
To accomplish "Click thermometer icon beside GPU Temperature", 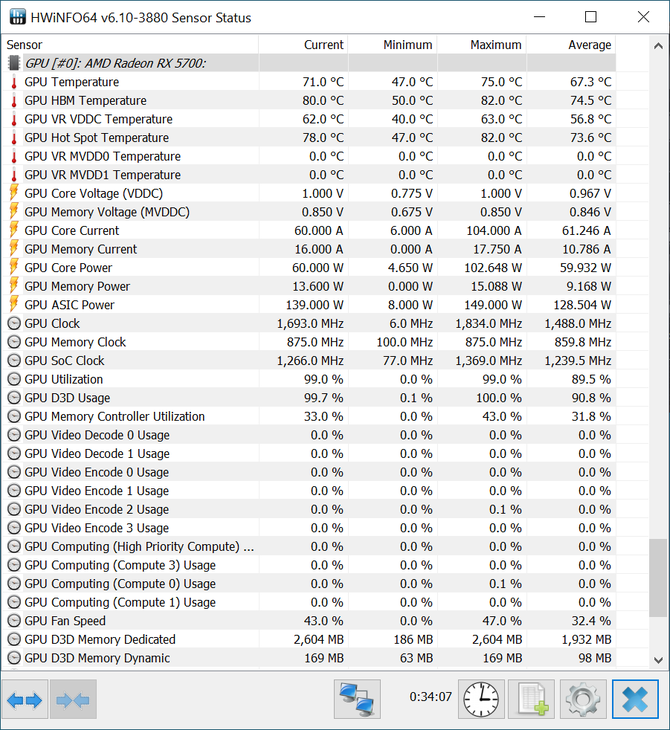I will (14, 82).
